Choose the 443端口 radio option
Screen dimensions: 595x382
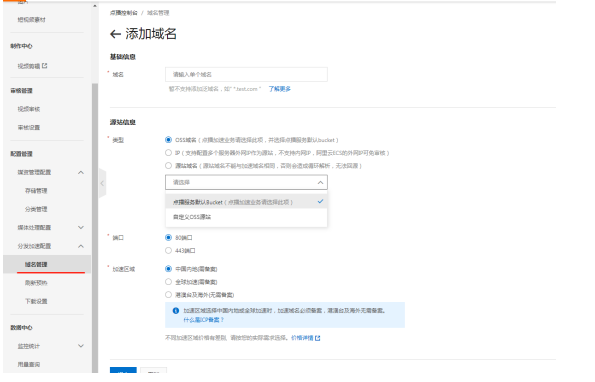click(168, 251)
